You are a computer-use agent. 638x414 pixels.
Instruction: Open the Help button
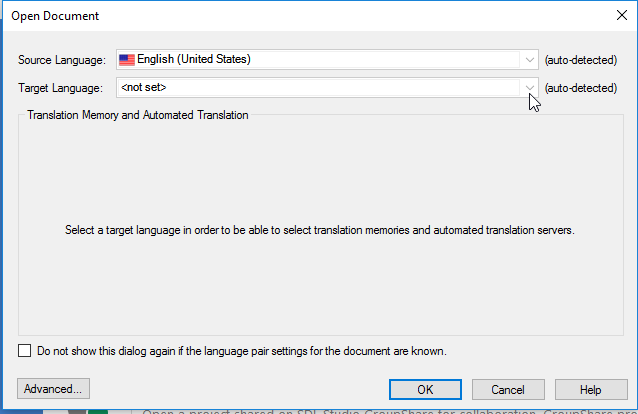(591, 390)
